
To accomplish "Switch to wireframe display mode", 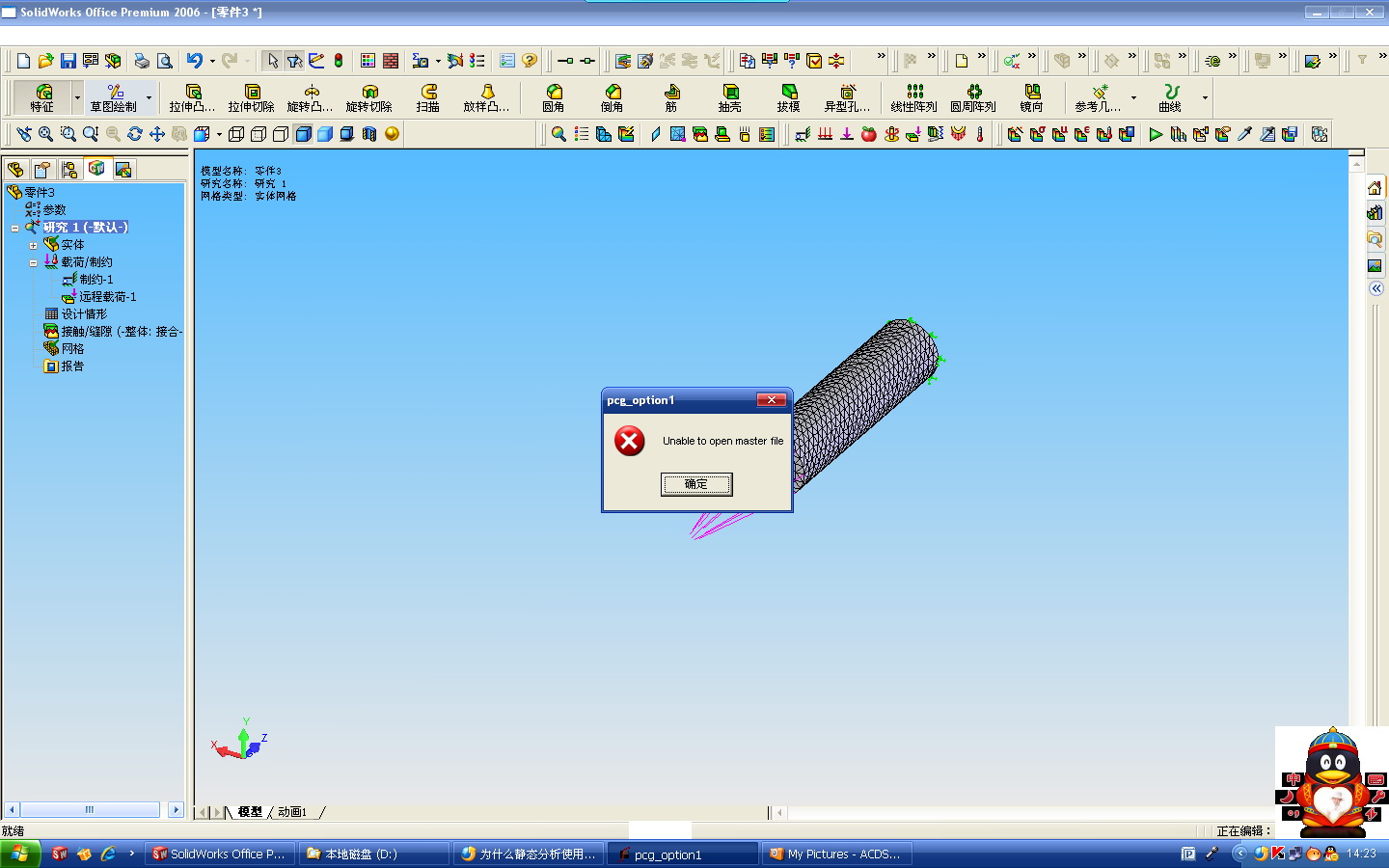I will pyautogui.click(x=236, y=134).
